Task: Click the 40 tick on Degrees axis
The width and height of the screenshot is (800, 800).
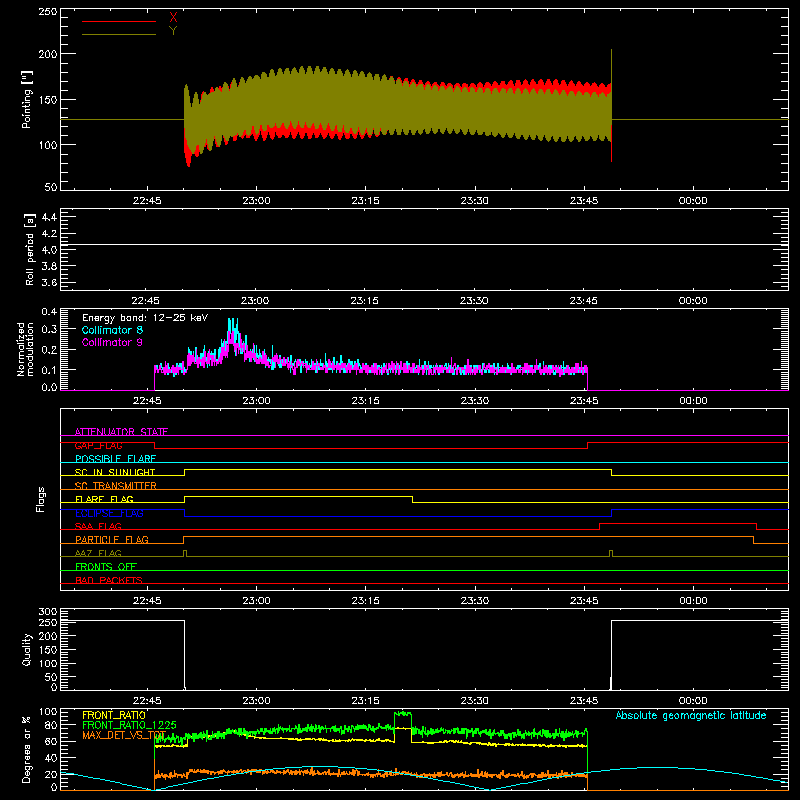Action: point(51,758)
